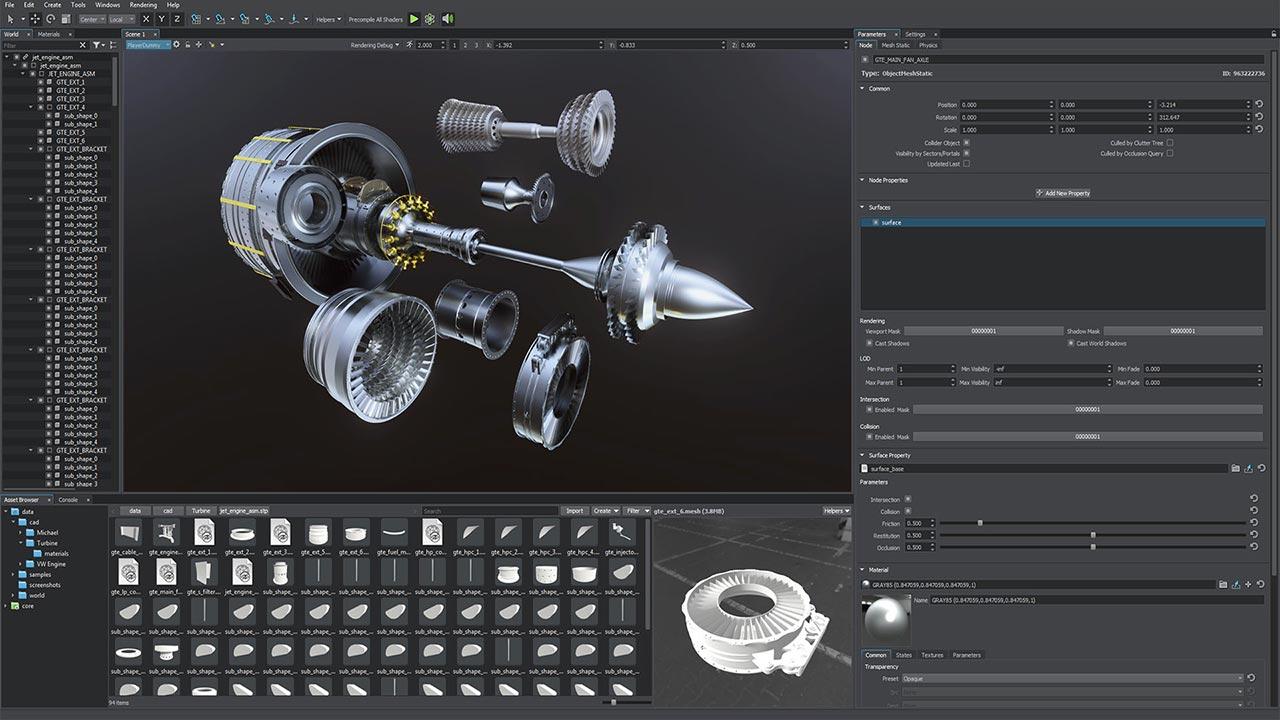The image size is (1280, 720).
Task: Click the lock icon next to PlayerDummy
Action: point(189,45)
